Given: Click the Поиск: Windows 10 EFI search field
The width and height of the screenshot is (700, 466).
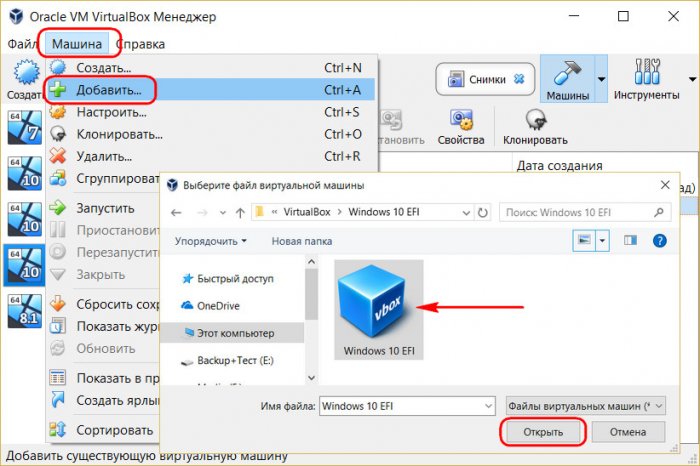Looking at the screenshot, I should (x=585, y=212).
